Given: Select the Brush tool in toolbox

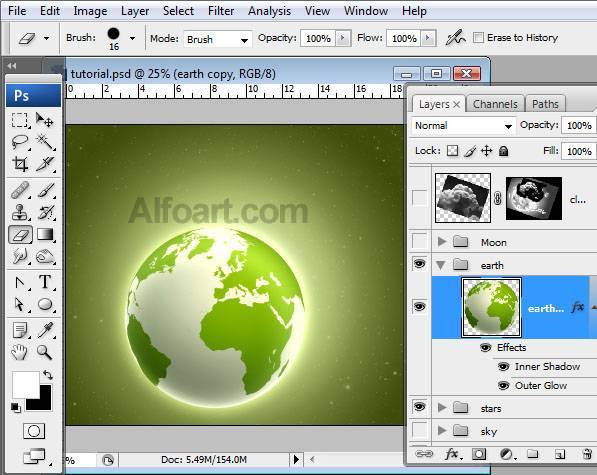Looking at the screenshot, I should click(x=45, y=190).
